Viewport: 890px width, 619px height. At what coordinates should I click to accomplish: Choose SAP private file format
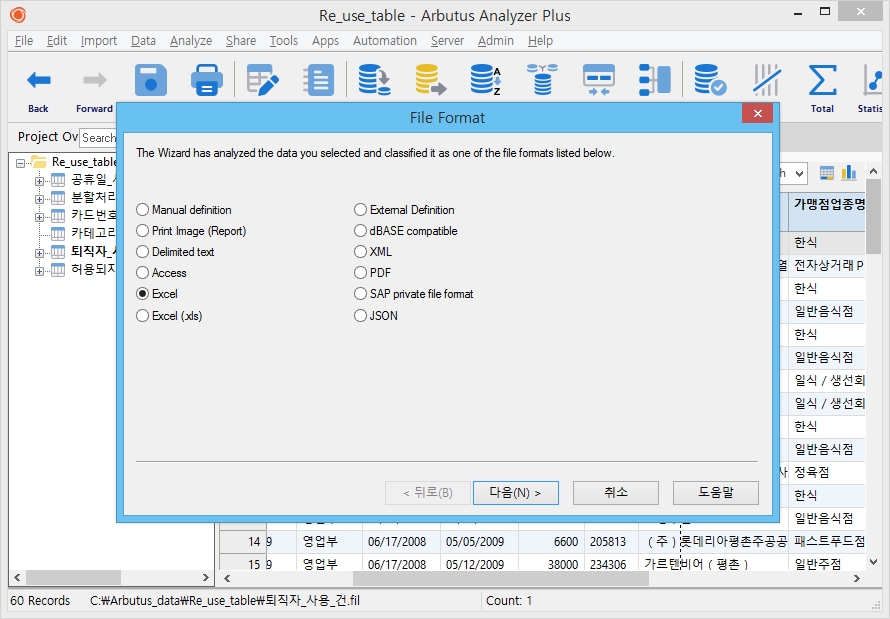[x=360, y=294]
